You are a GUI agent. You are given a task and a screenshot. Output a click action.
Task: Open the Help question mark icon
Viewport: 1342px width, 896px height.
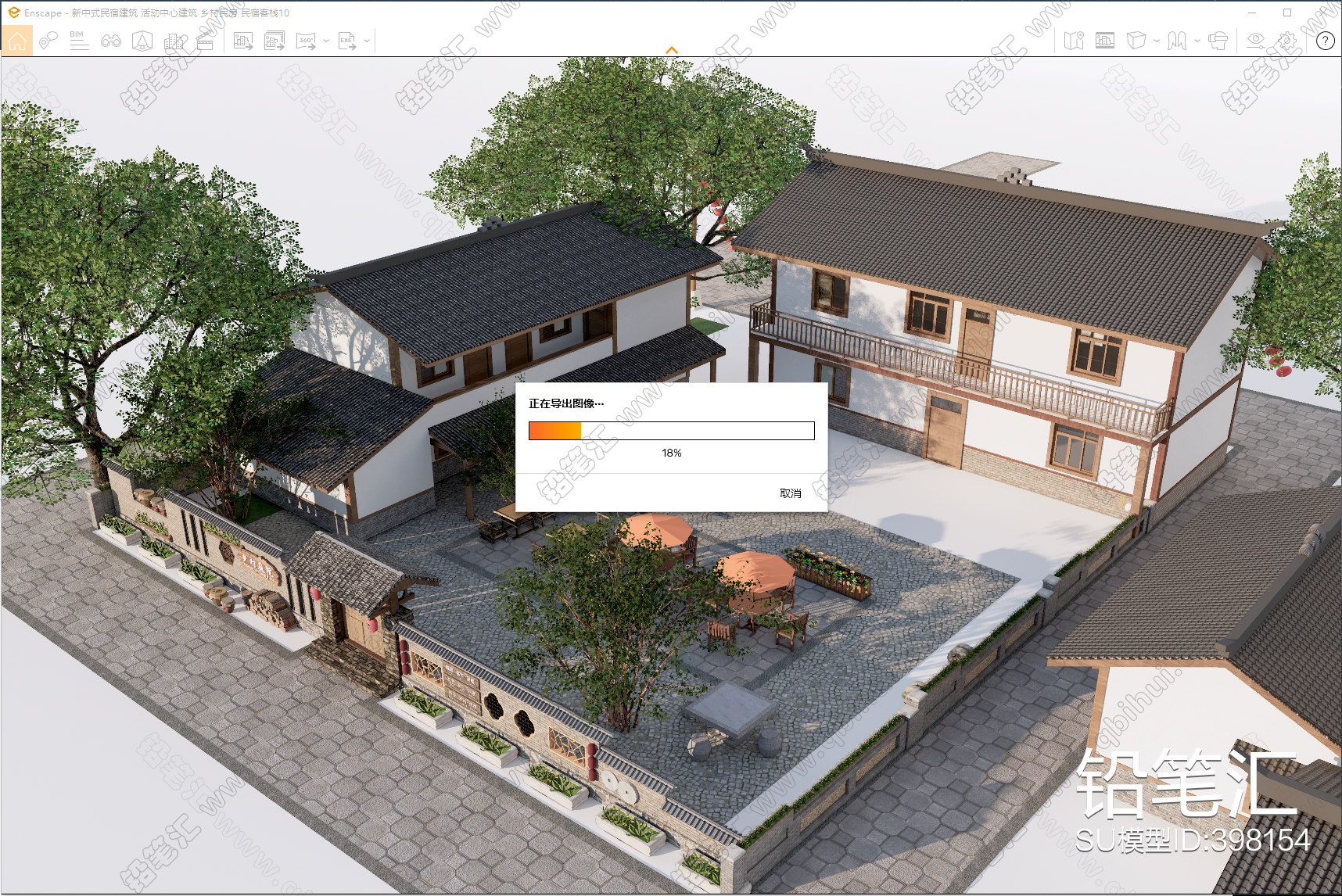click(x=1326, y=41)
